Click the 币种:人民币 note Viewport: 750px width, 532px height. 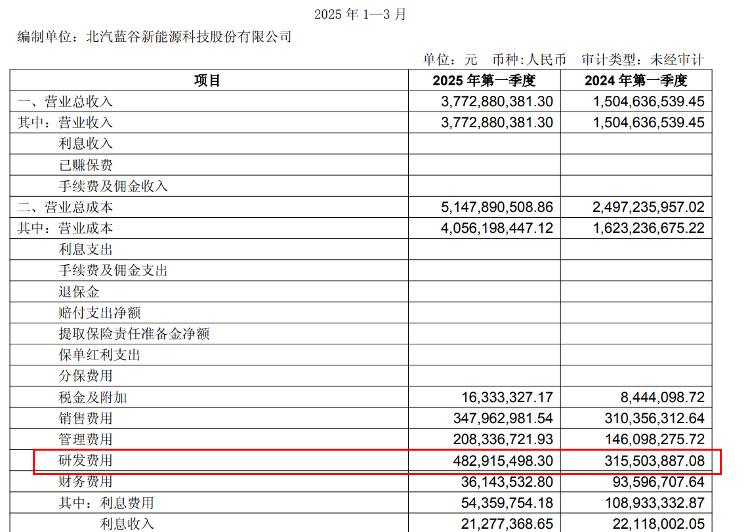(x=529, y=60)
